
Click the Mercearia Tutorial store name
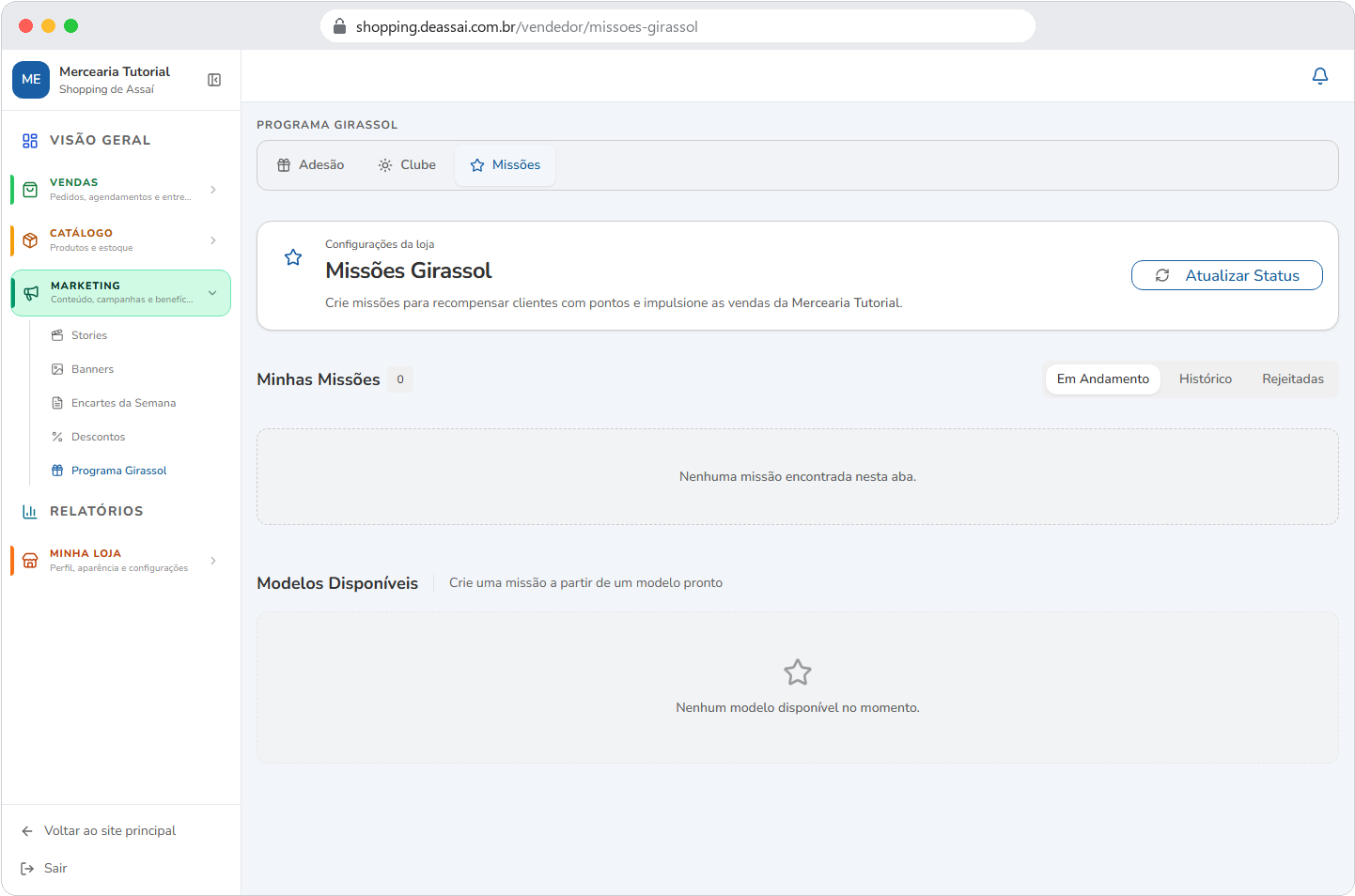coord(115,71)
